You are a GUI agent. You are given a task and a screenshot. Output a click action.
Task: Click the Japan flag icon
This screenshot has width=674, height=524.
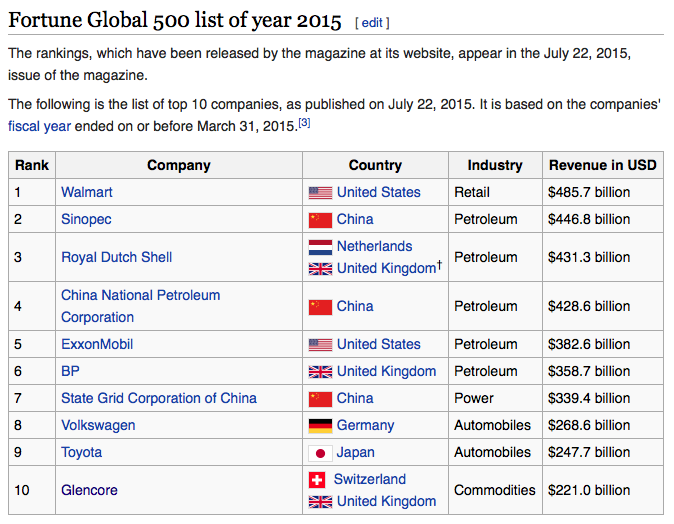(320, 453)
